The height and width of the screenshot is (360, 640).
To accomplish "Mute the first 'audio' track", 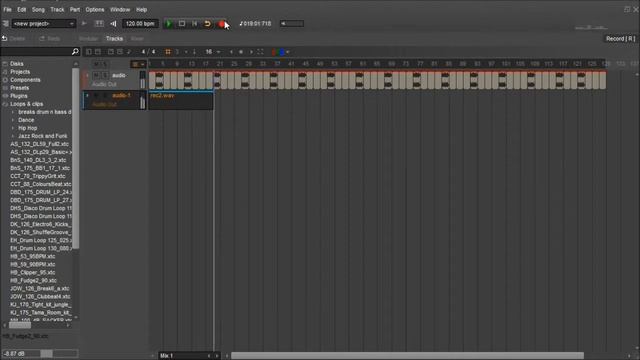I will click(96, 75).
